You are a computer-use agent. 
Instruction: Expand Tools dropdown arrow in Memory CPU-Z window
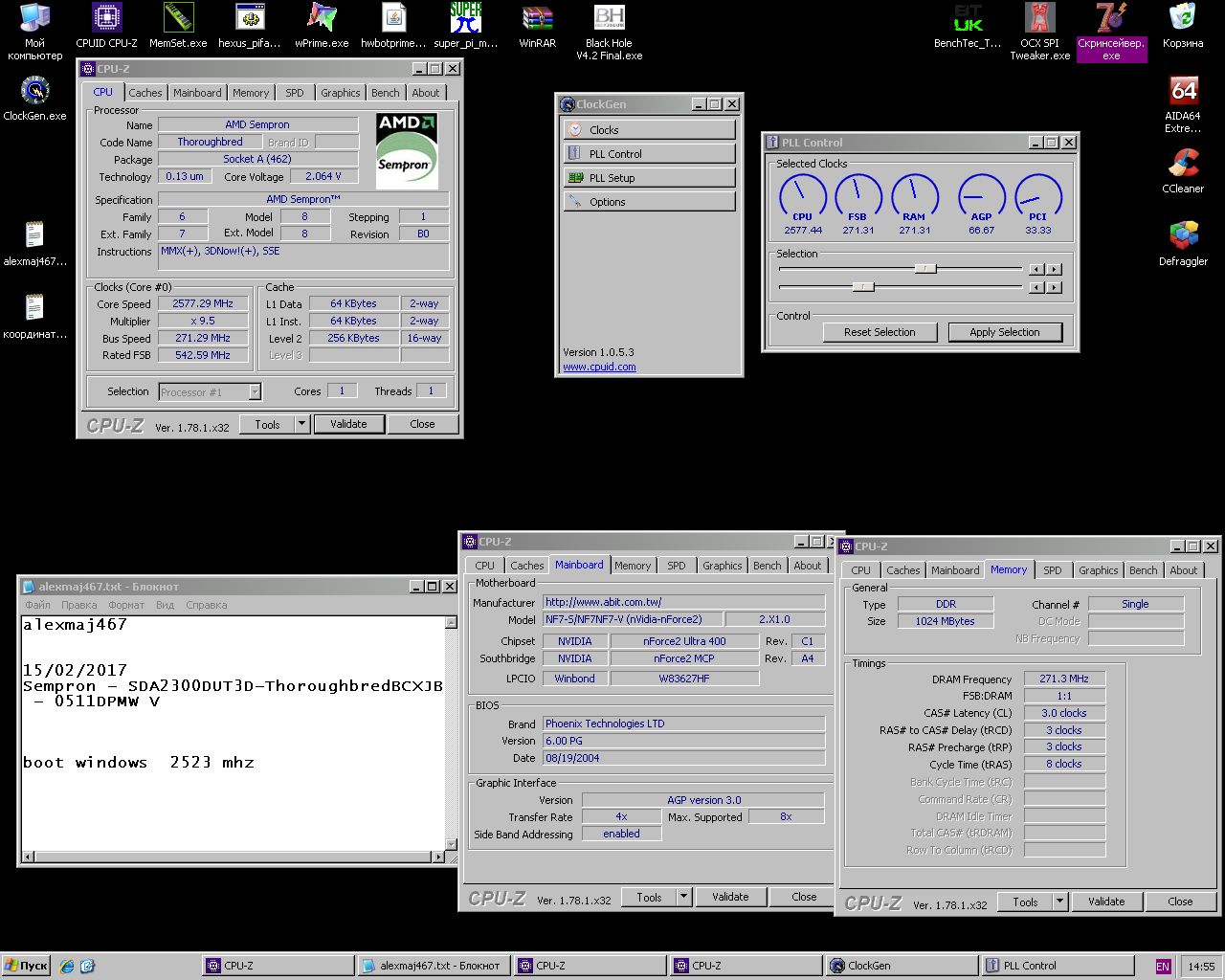coord(1059,902)
